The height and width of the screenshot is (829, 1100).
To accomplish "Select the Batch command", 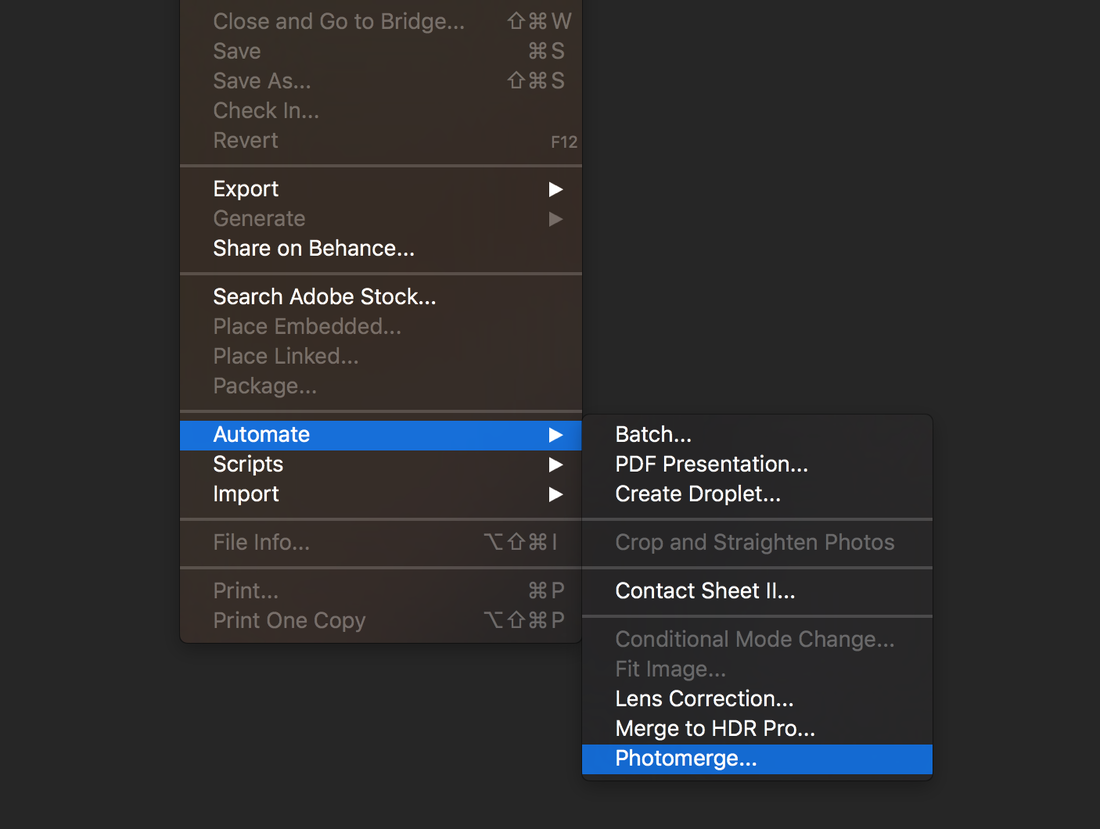I will tap(653, 435).
